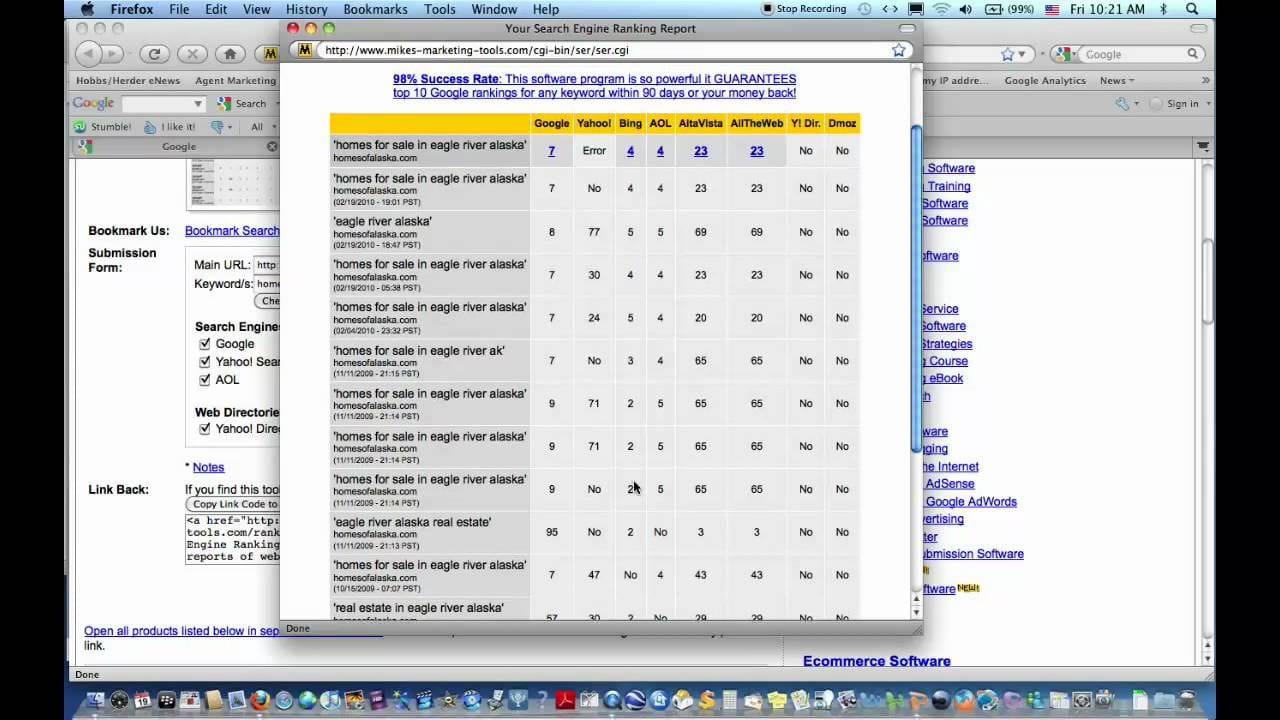Click the Stop loading X toolbar icon

point(192,54)
